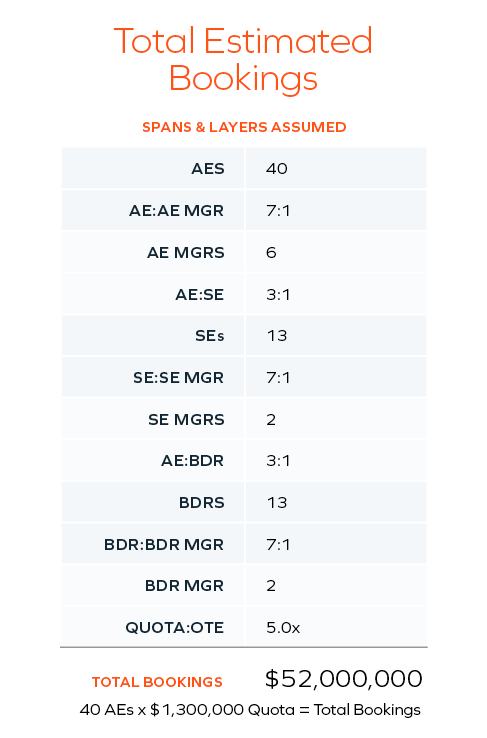Screen dimensions: 487x738
Task: Select the AE:SE value 3:1
Action: coord(278,294)
